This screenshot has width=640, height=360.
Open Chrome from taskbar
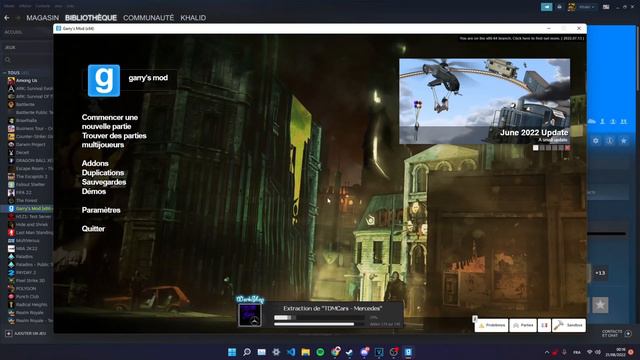(x=336, y=352)
